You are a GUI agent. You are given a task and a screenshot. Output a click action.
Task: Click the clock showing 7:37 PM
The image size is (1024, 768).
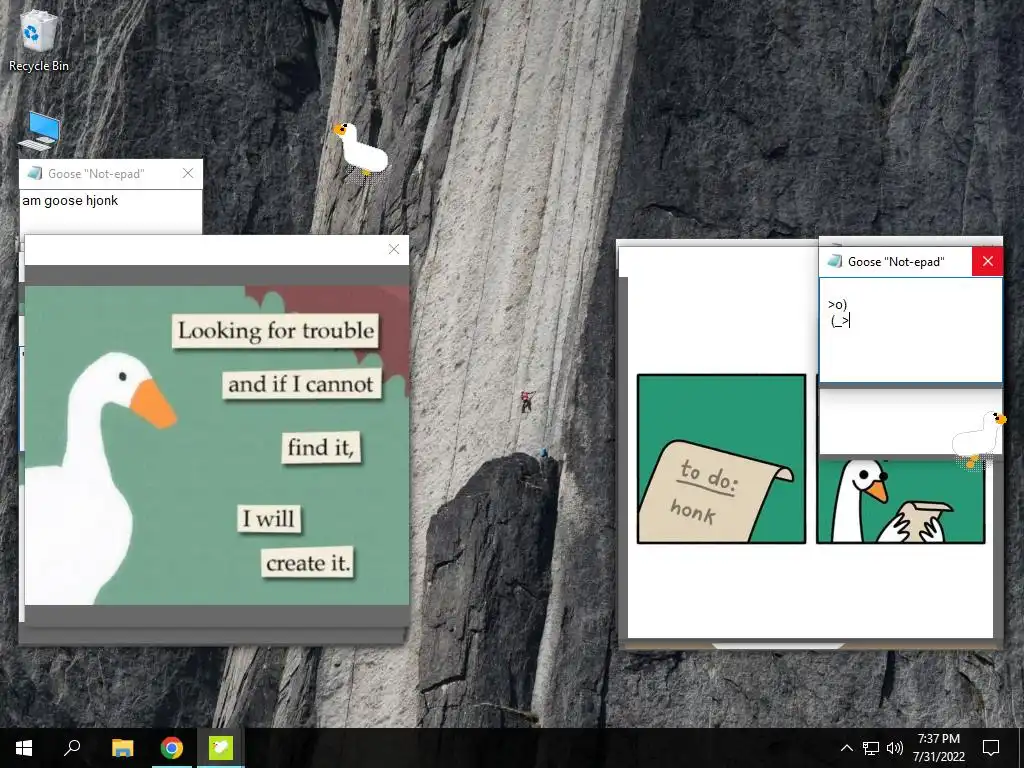pos(938,739)
